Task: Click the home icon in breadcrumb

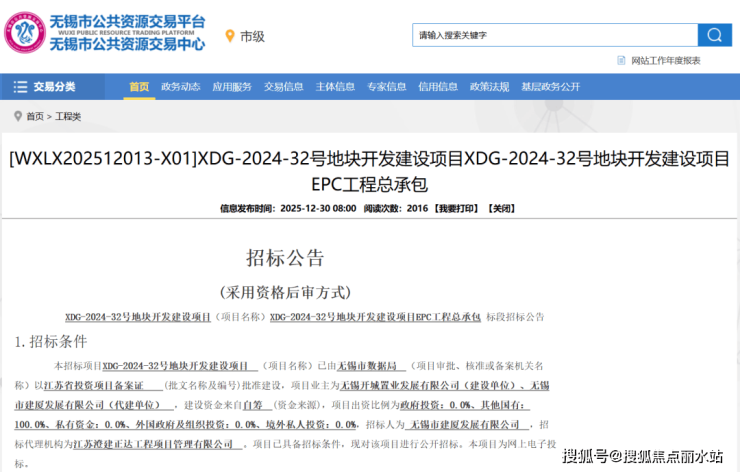Action: coord(18,116)
